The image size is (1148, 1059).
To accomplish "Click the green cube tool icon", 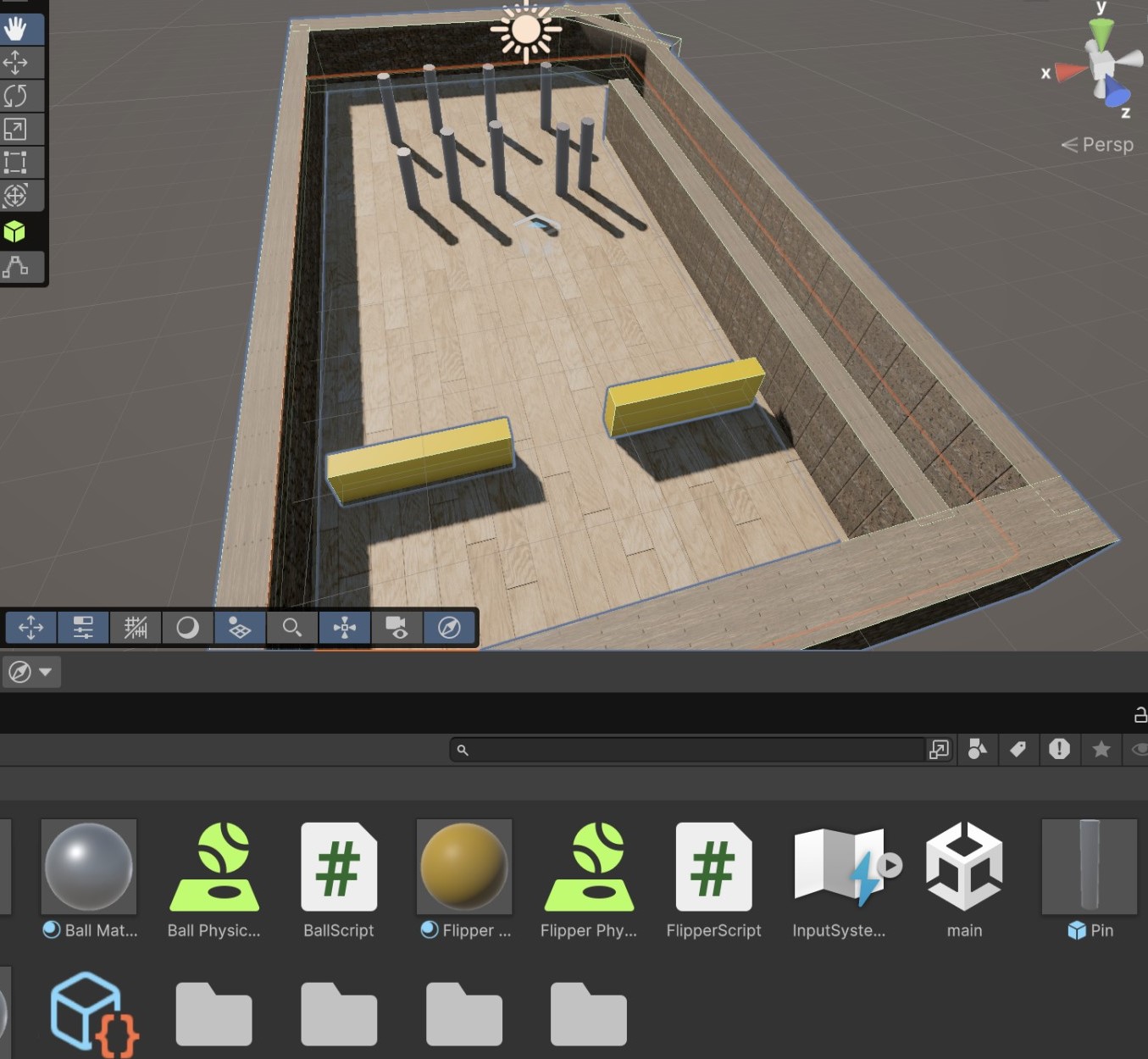I will pos(14,232).
